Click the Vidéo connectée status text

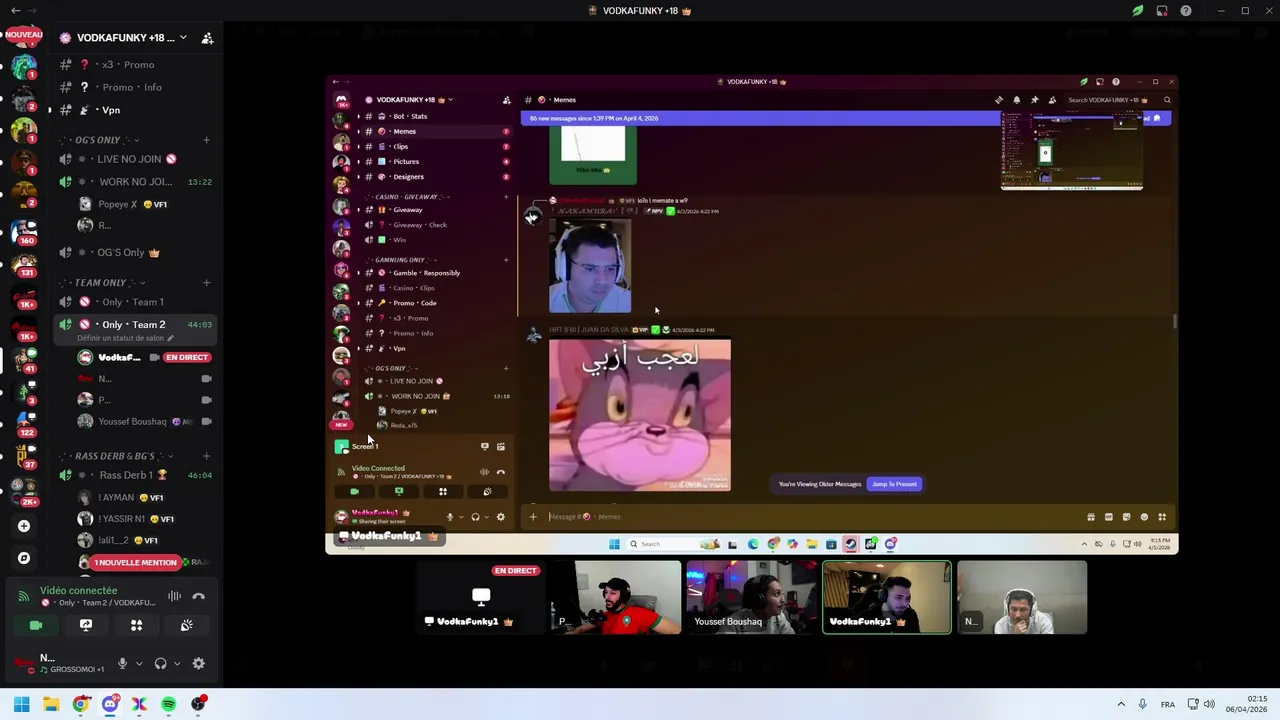point(78,591)
